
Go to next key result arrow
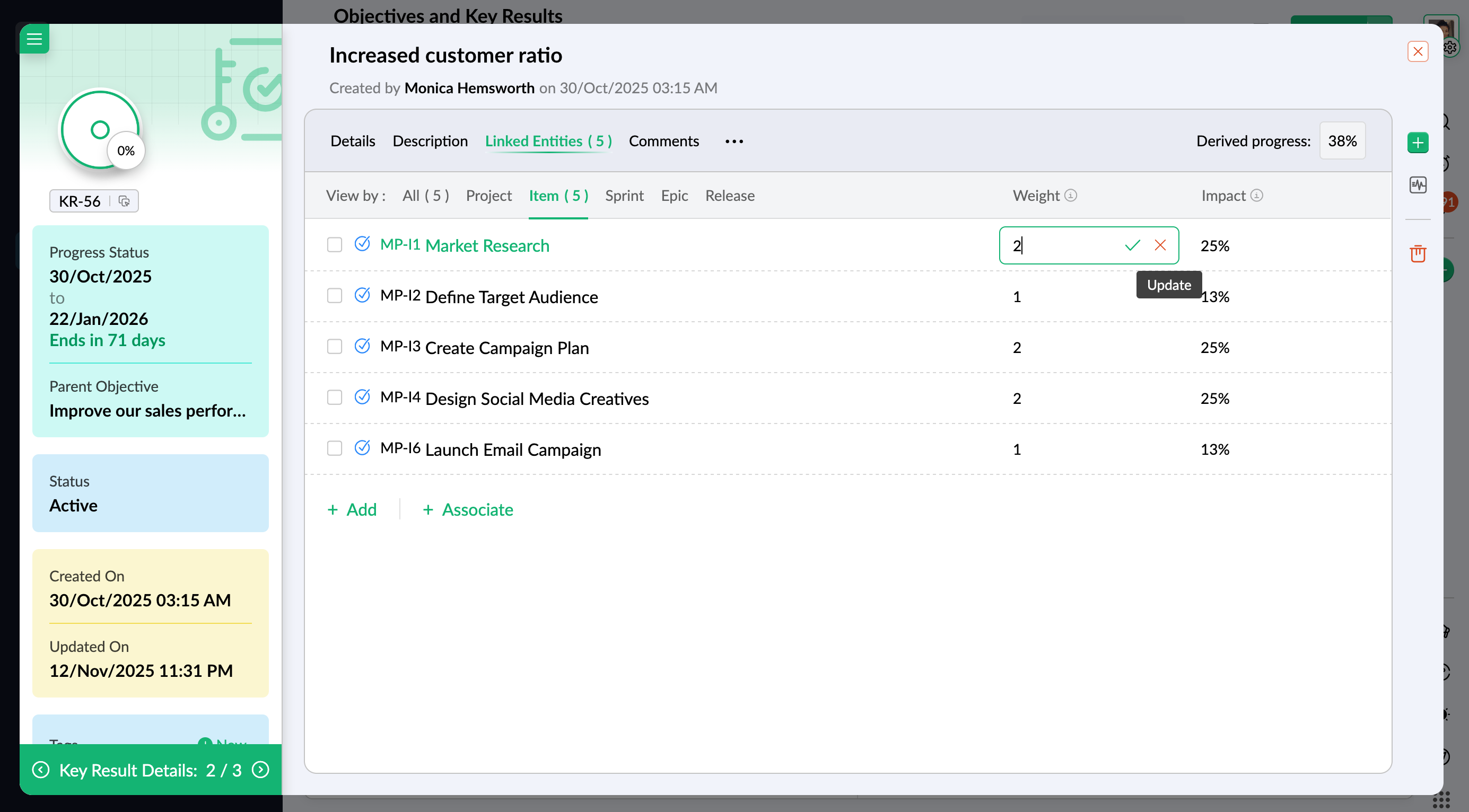pos(260,770)
